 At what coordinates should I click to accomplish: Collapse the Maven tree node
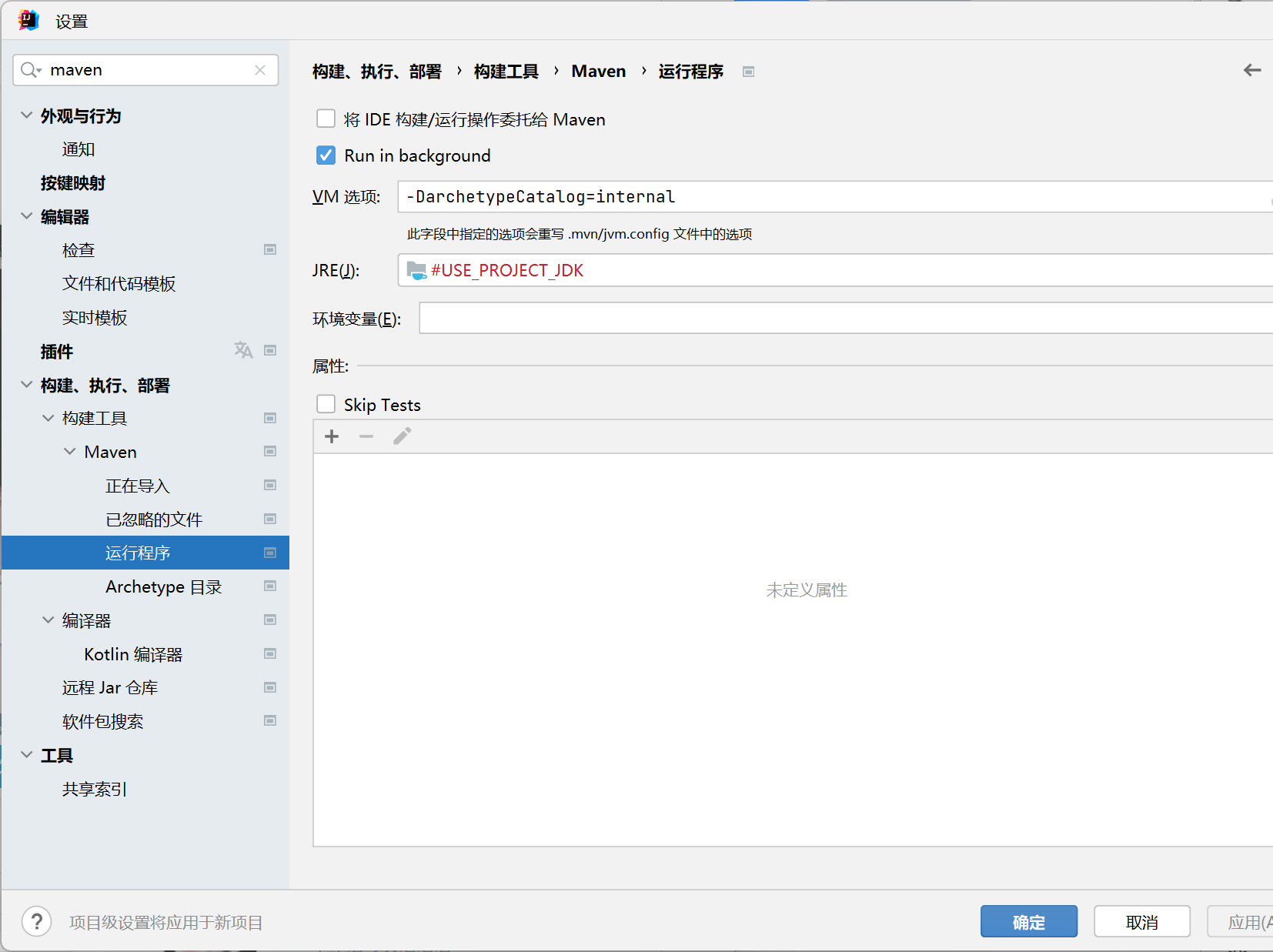(x=68, y=452)
